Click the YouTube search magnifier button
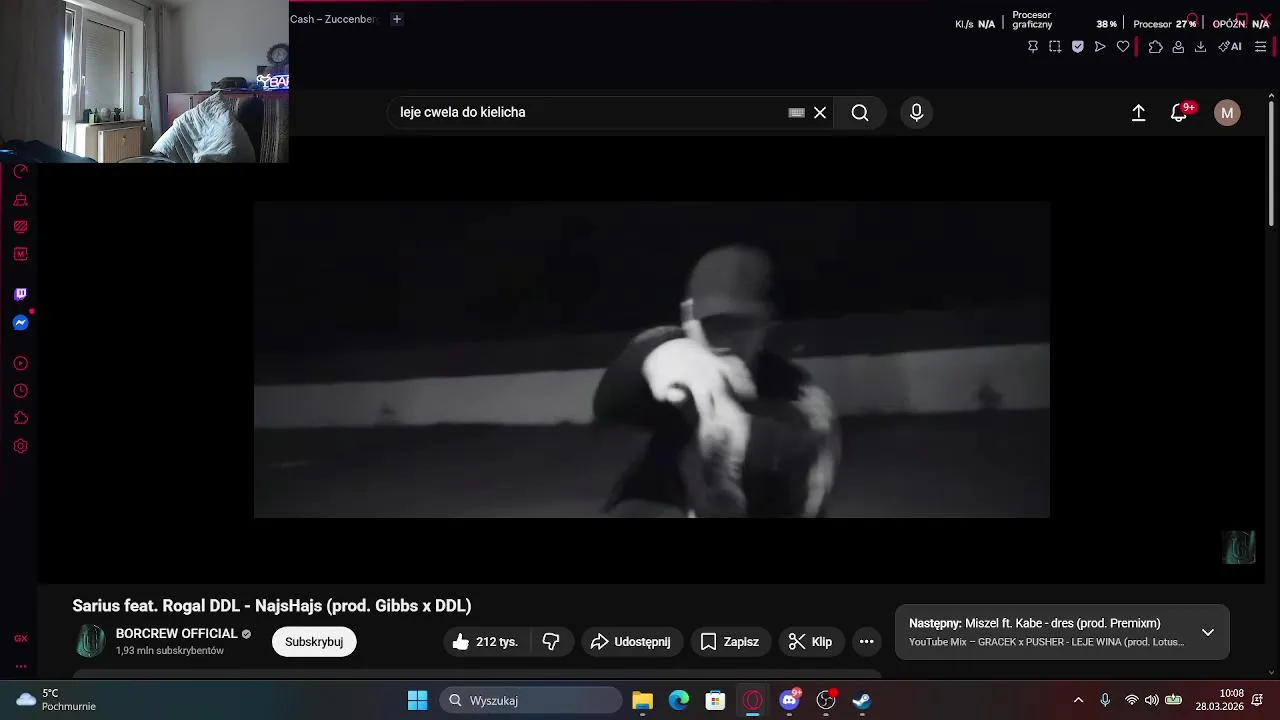 (860, 113)
